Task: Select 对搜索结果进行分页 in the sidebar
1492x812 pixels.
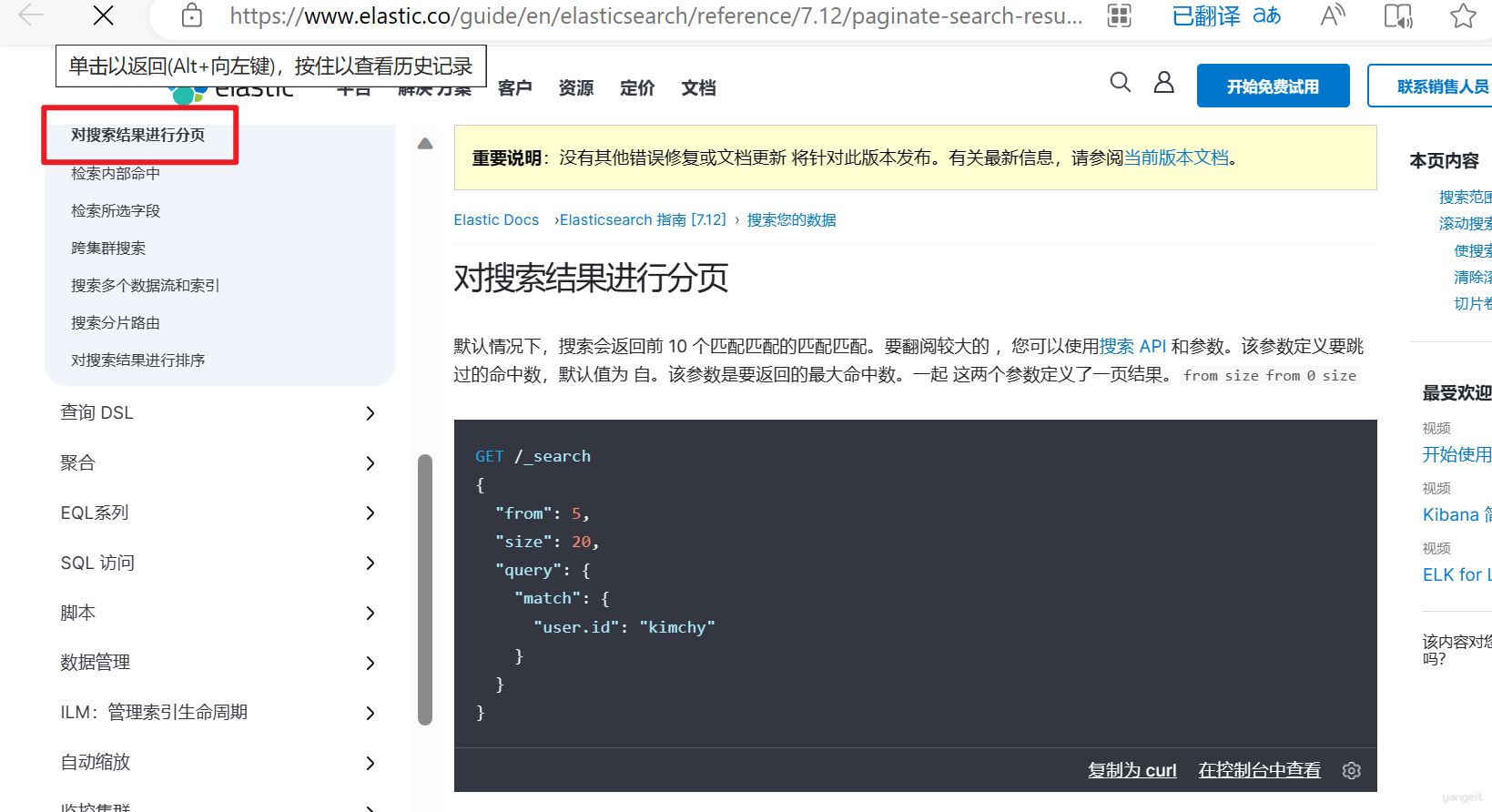Action: [138, 135]
